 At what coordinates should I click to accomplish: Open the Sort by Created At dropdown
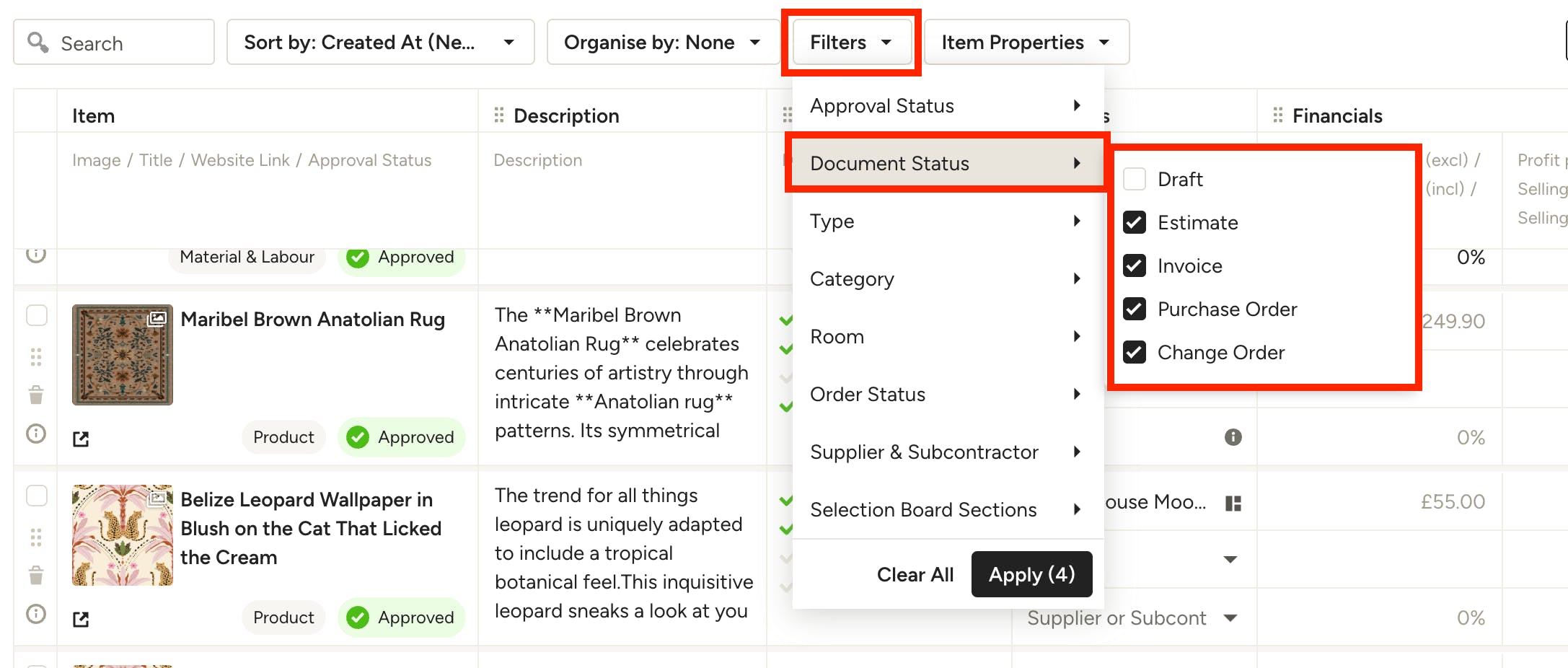coord(380,42)
